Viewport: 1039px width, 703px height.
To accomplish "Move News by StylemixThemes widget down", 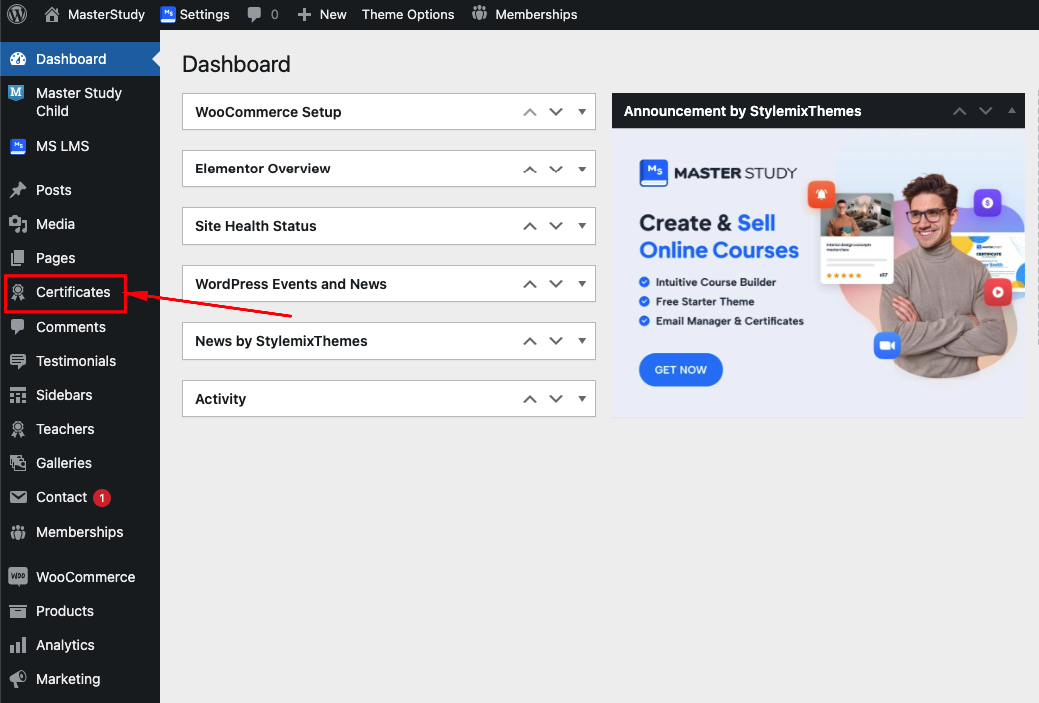I will point(556,341).
